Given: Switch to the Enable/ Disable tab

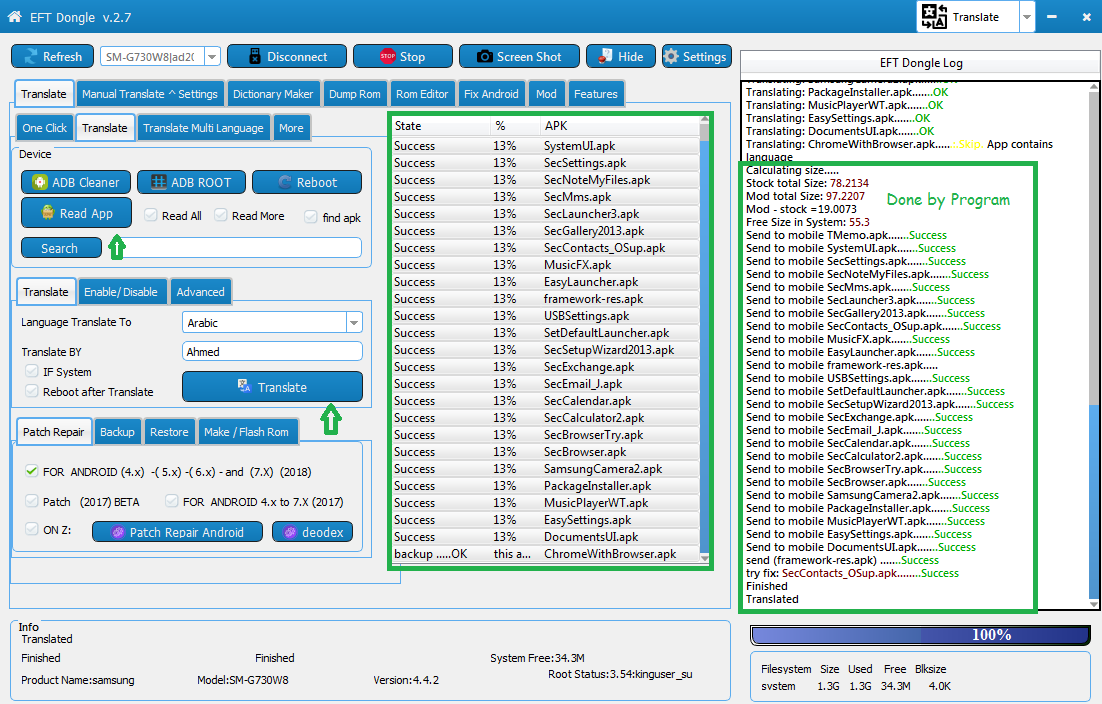Looking at the screenshot, I should (x=121, y=292).
